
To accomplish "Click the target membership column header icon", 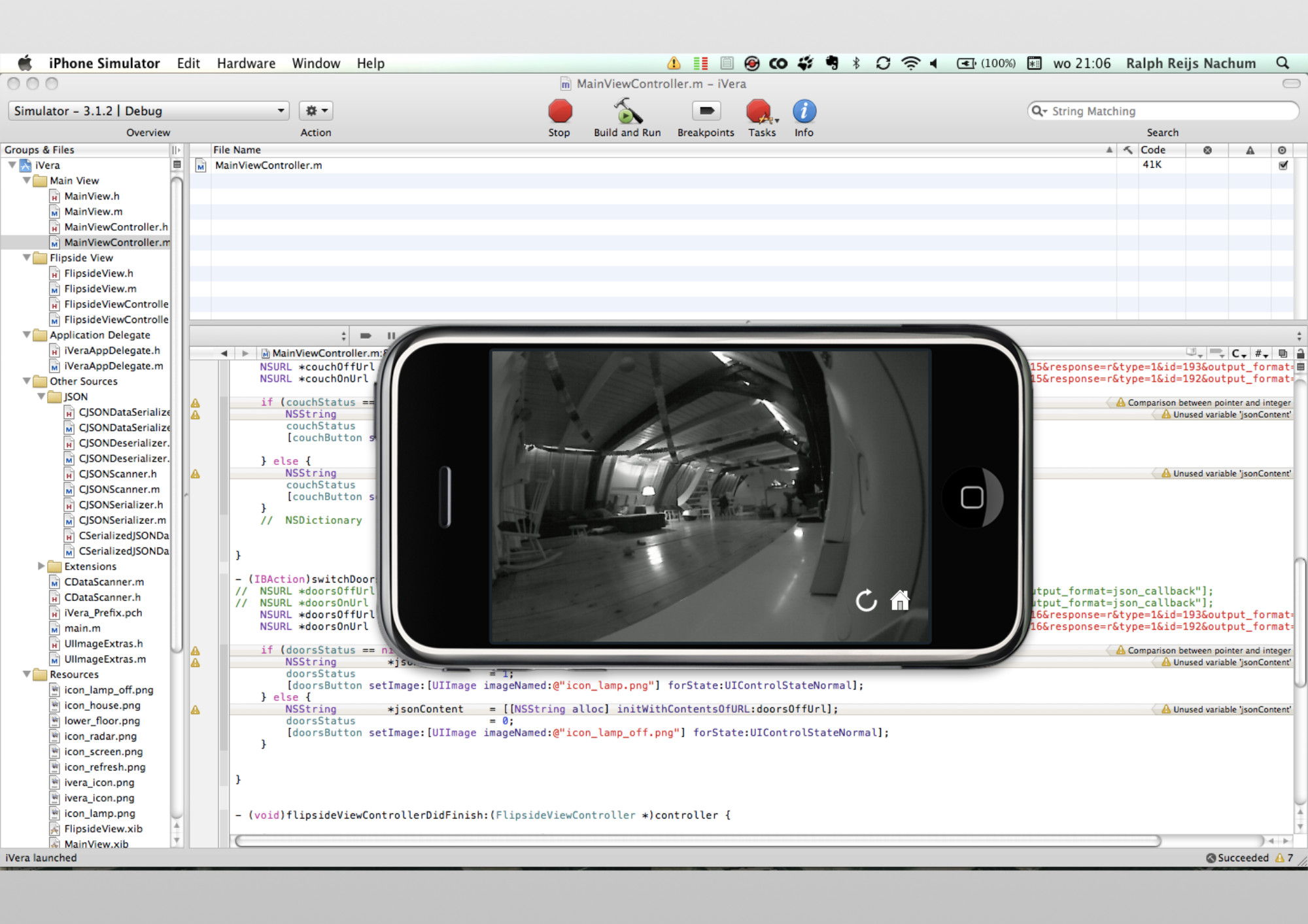I will (1282, 150).
